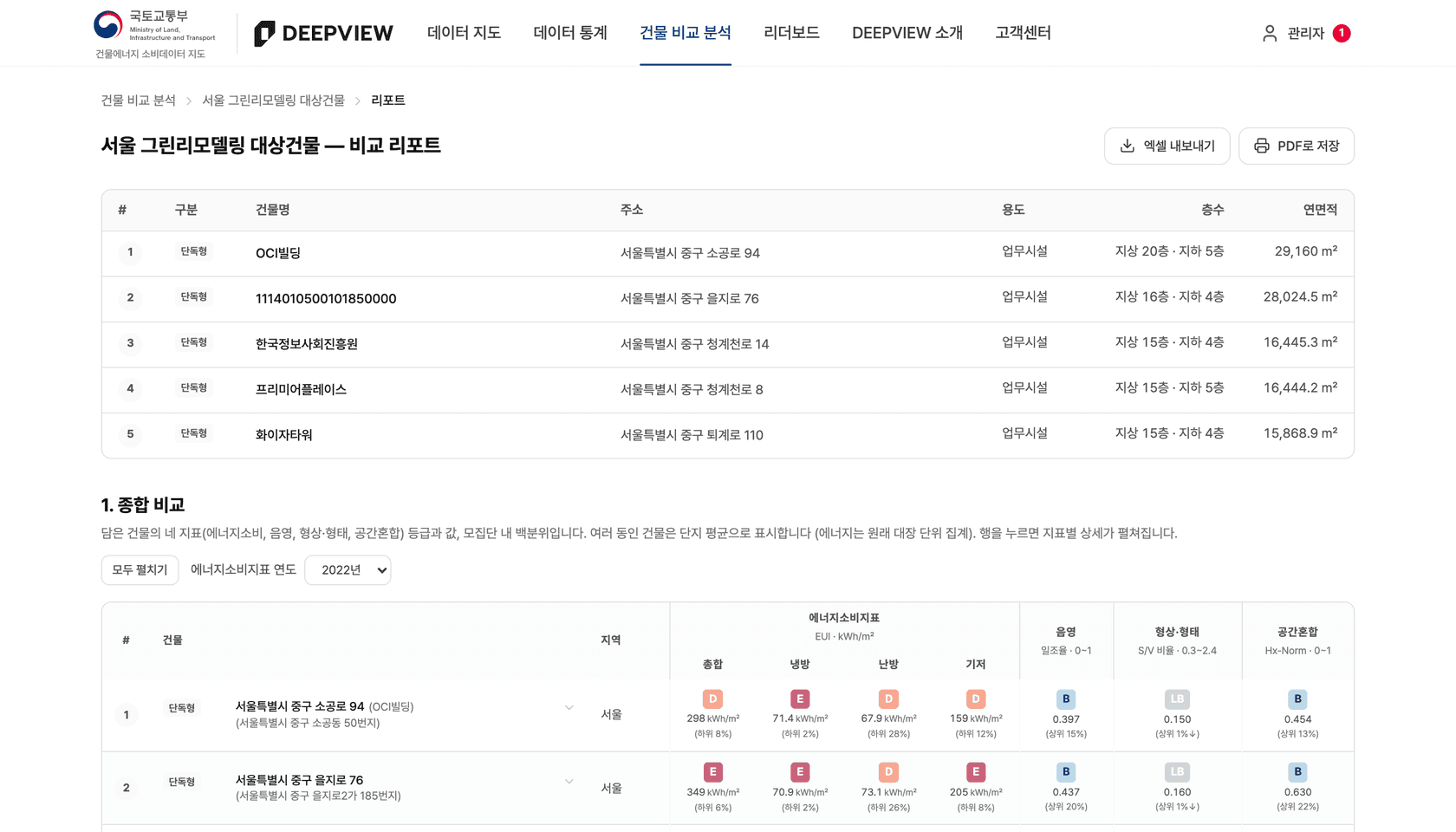Click the 형상·형태 column header
The height and width of the screenshot is (832, 1456).
[x=1177, y=632]
